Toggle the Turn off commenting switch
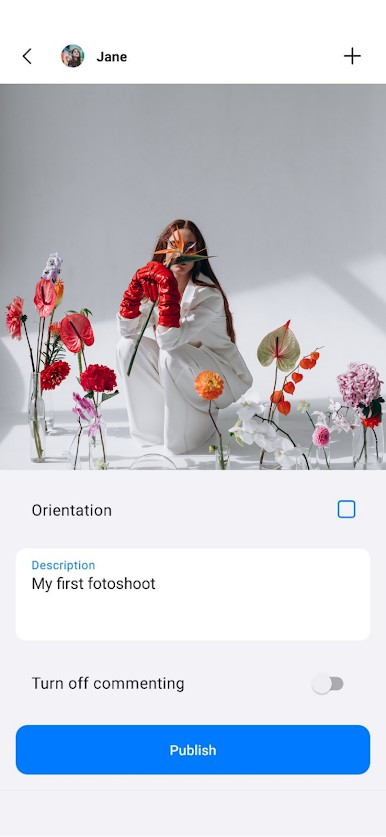386x837 pixels. pos(328,684)
